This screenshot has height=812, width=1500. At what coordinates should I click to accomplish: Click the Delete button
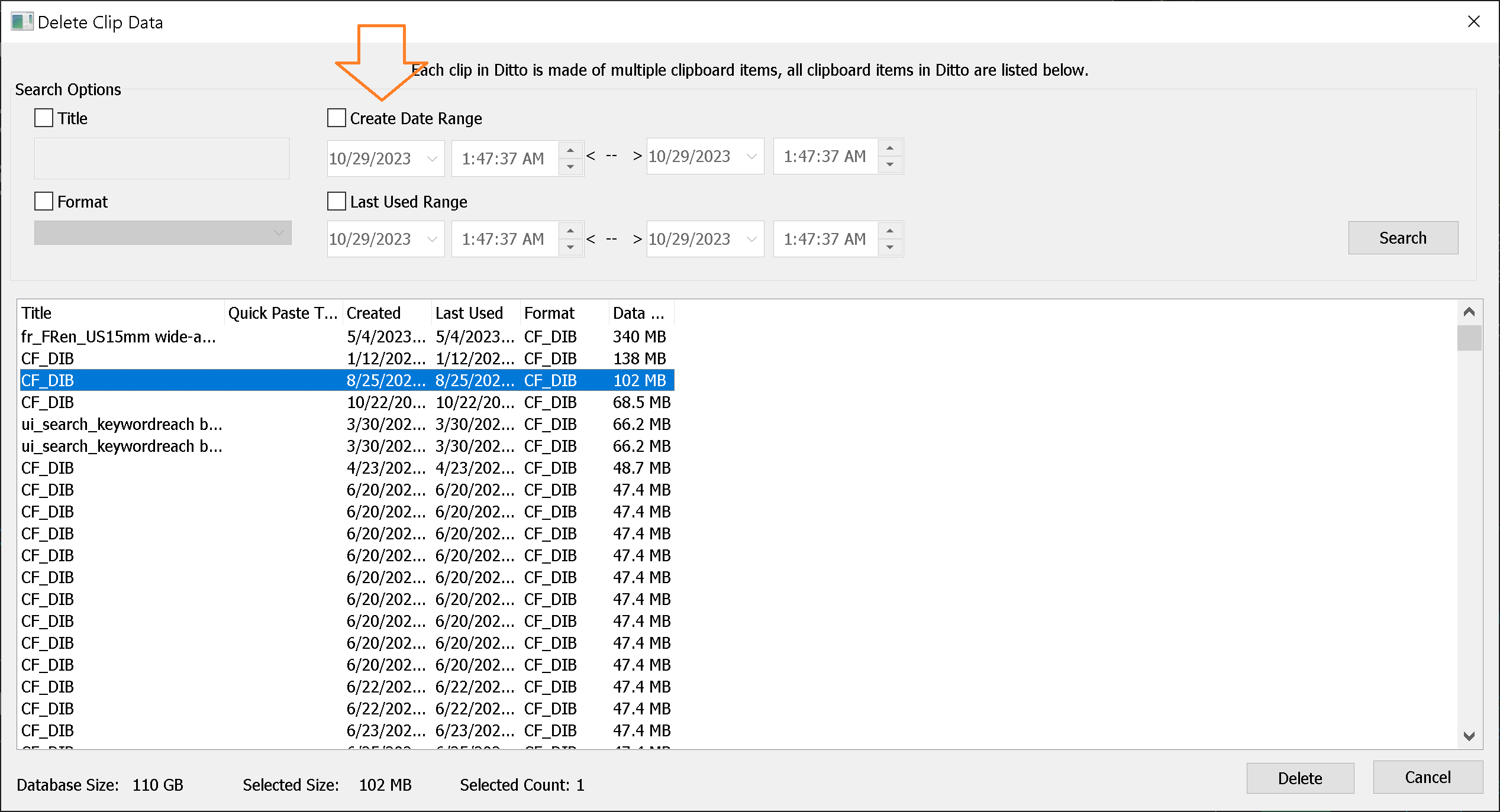[1299, 778]
